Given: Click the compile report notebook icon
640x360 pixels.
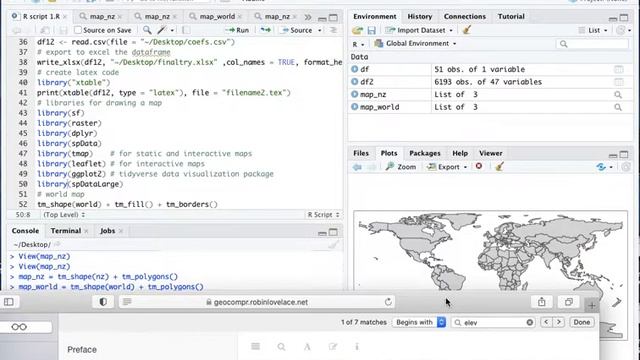Looking at the screenshot, I should [x=186, y=30].
